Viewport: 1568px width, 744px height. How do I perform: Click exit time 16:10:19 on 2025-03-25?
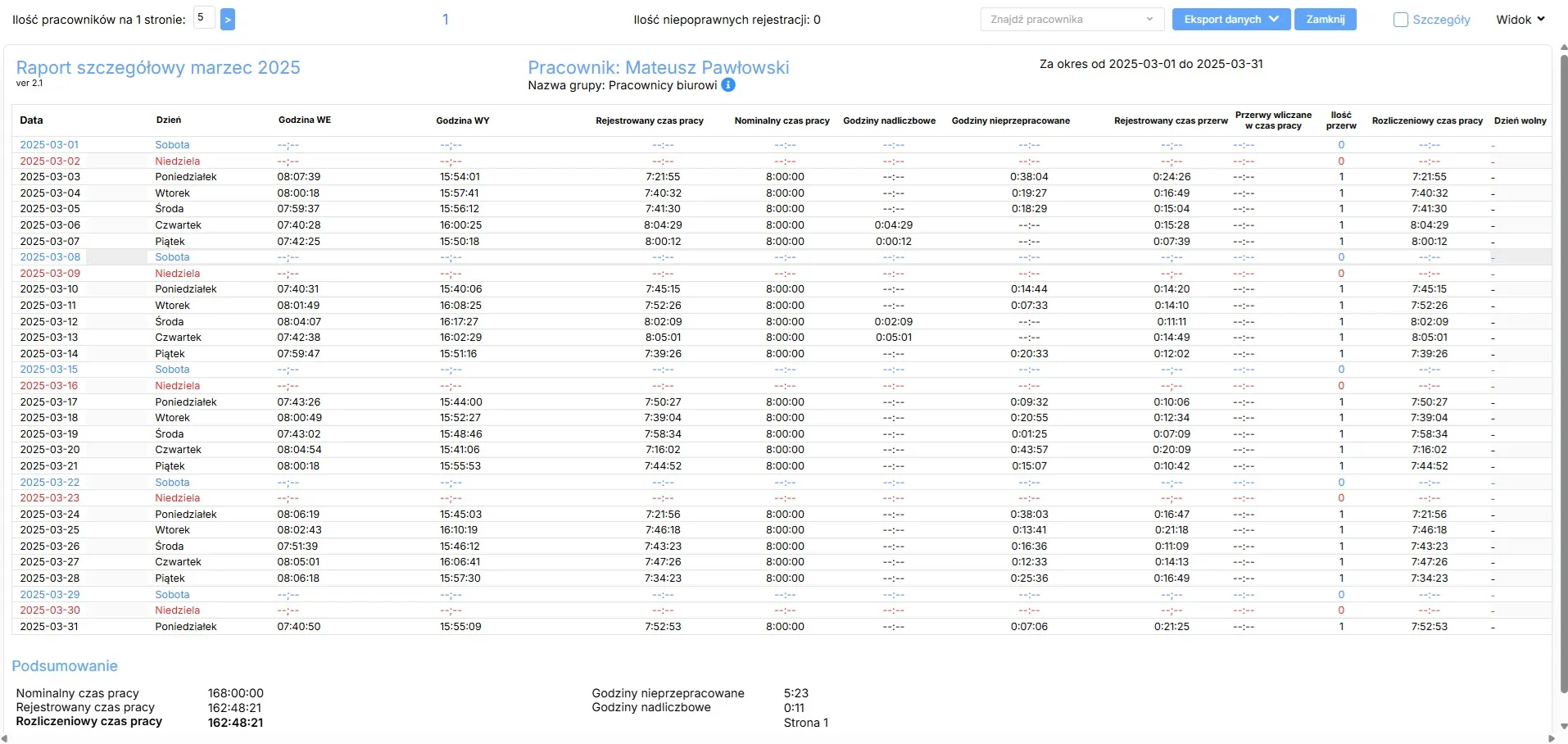[459, 530]
